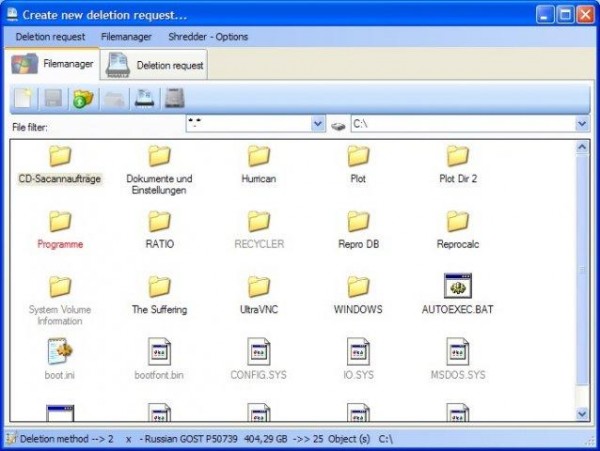The width and height of the screenshot is (600, 451).
Task: Select the Programme folder
Action: [60, 222]
